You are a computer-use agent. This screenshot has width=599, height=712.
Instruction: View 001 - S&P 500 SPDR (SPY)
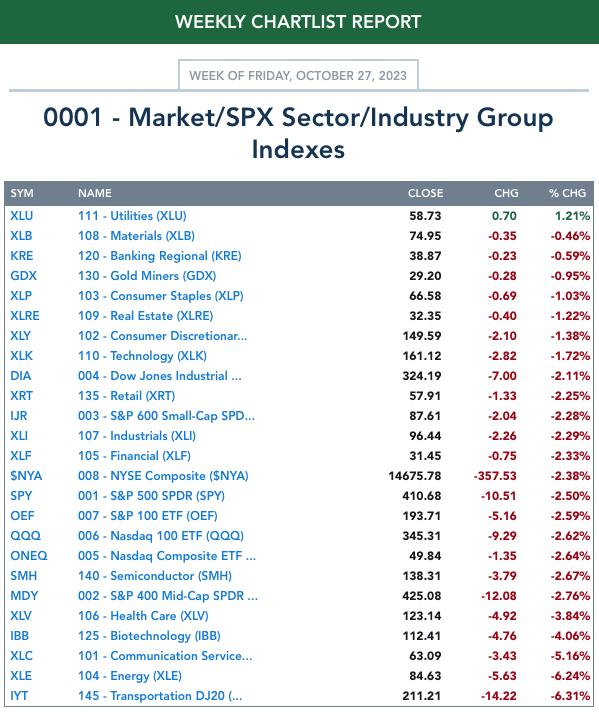pyautogui.click(x=151, y=495)
